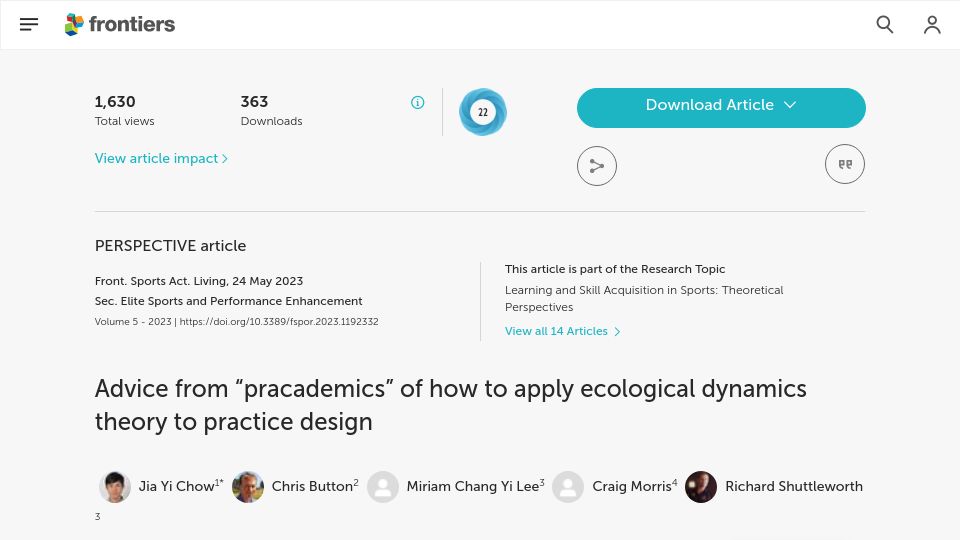The height and width of the screenshot is (540, 960).
Task: Open the Research Topic title link
Action: (644, 298)
